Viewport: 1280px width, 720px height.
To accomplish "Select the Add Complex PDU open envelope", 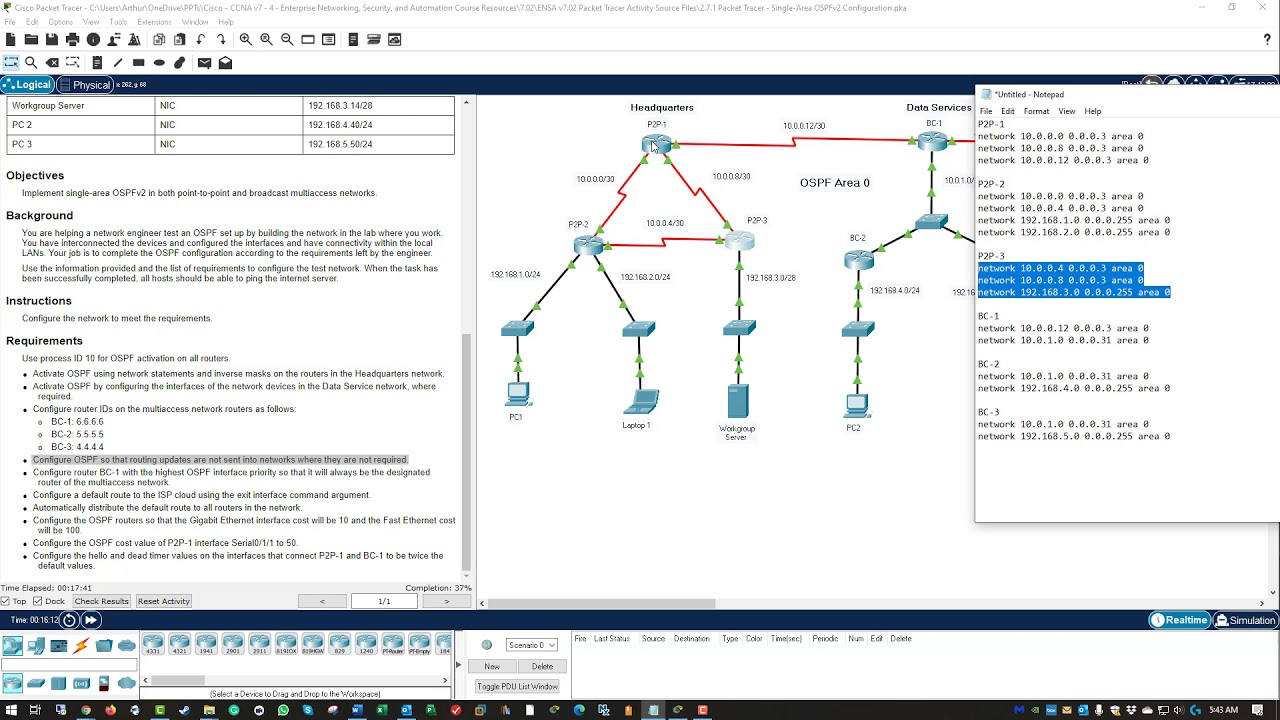I will (x=225, y=62).
